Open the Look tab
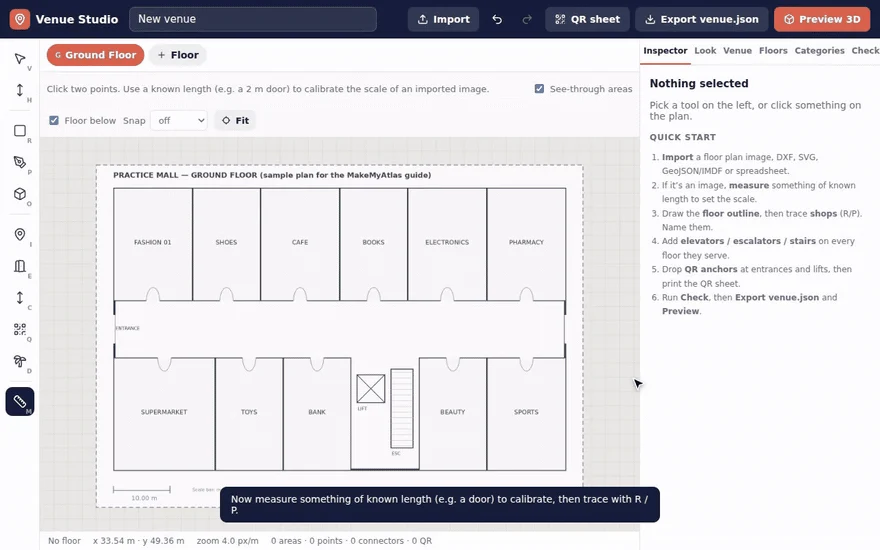This screenshot has height=550, width=880. [705, 51]
